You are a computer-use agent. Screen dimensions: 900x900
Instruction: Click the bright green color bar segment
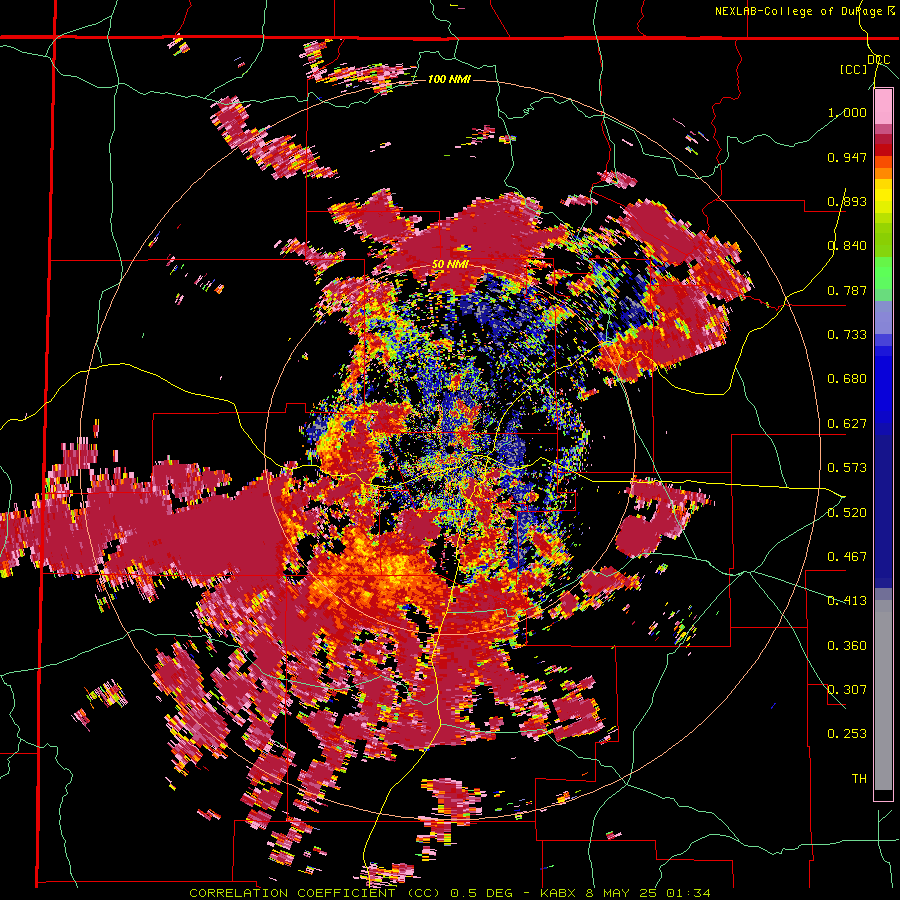point(883,273)
